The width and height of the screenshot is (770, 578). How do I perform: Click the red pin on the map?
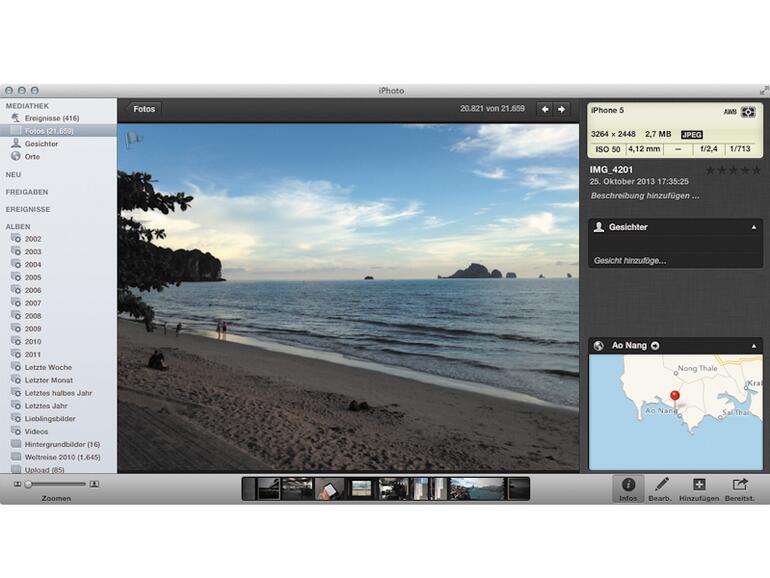click(x=675, y=395)
